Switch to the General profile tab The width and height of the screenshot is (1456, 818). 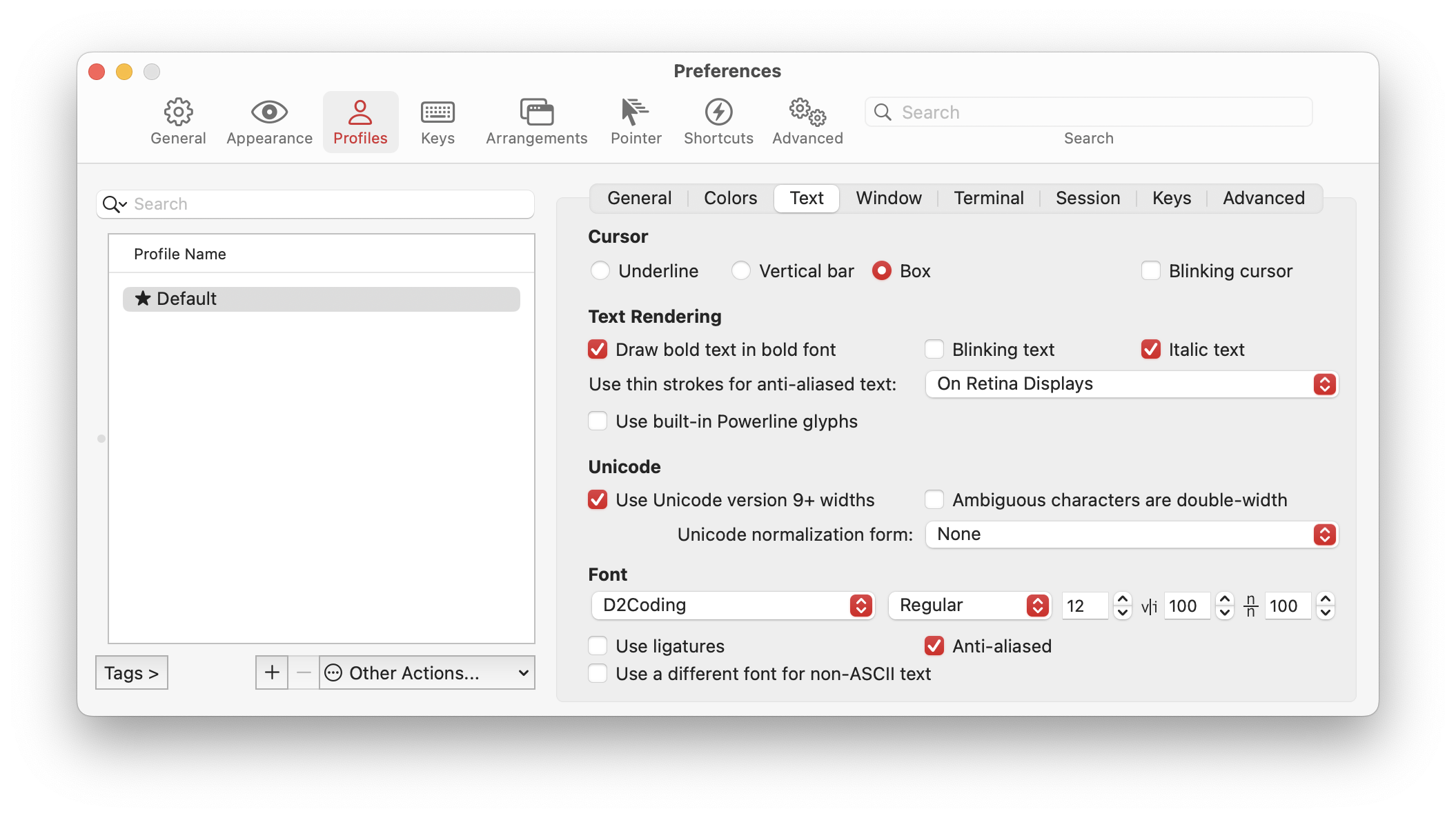pos(639,198)
